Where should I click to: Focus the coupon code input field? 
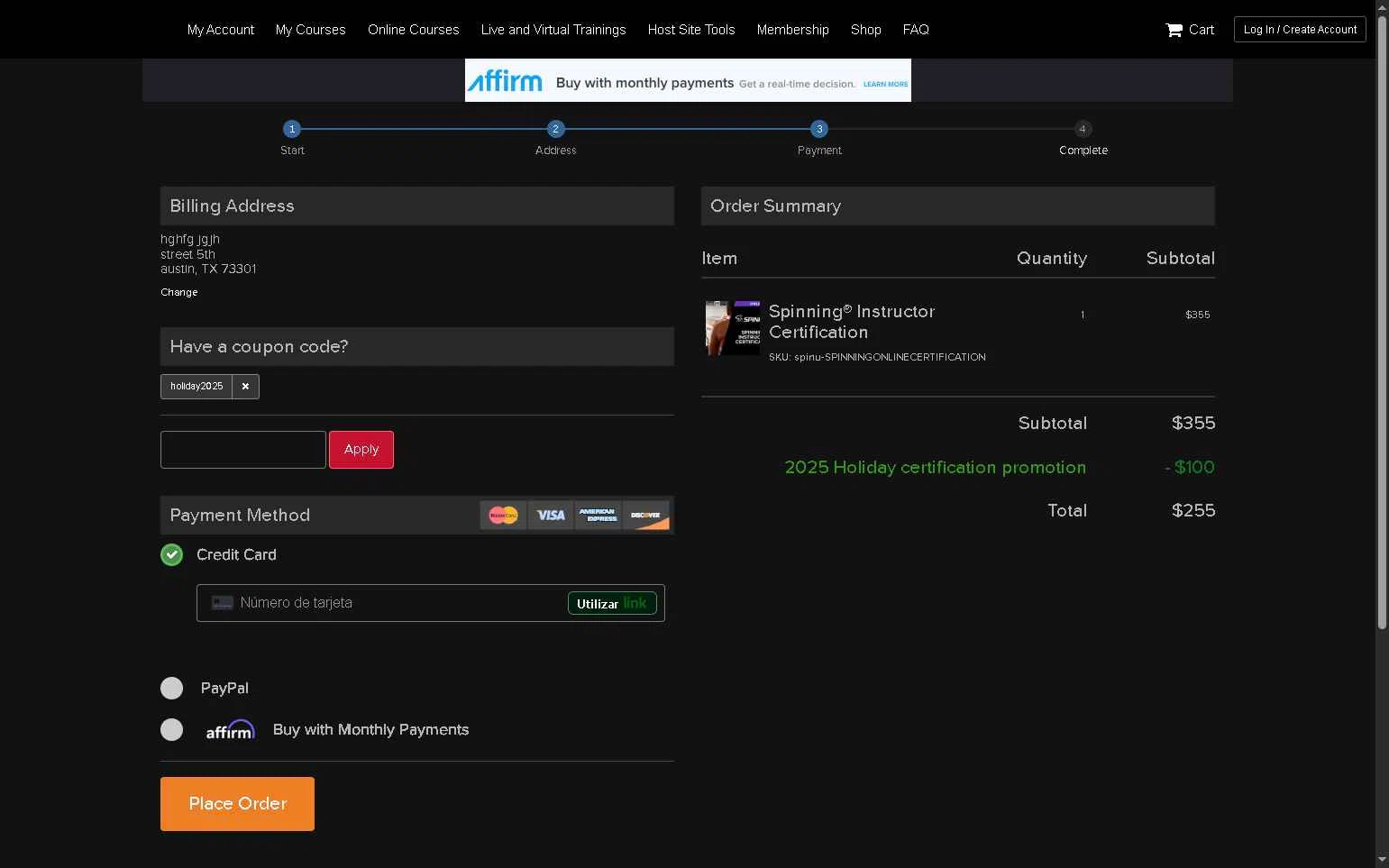[243, 450]
